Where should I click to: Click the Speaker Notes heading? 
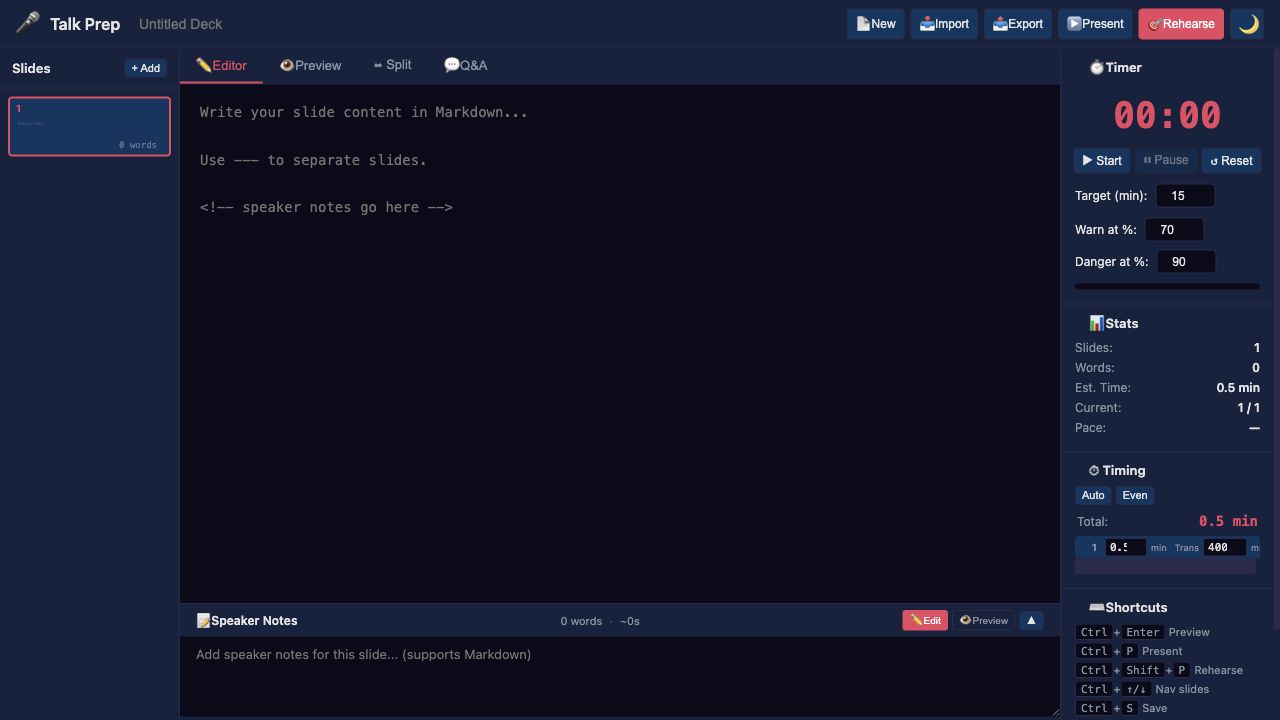coord(247,620)
